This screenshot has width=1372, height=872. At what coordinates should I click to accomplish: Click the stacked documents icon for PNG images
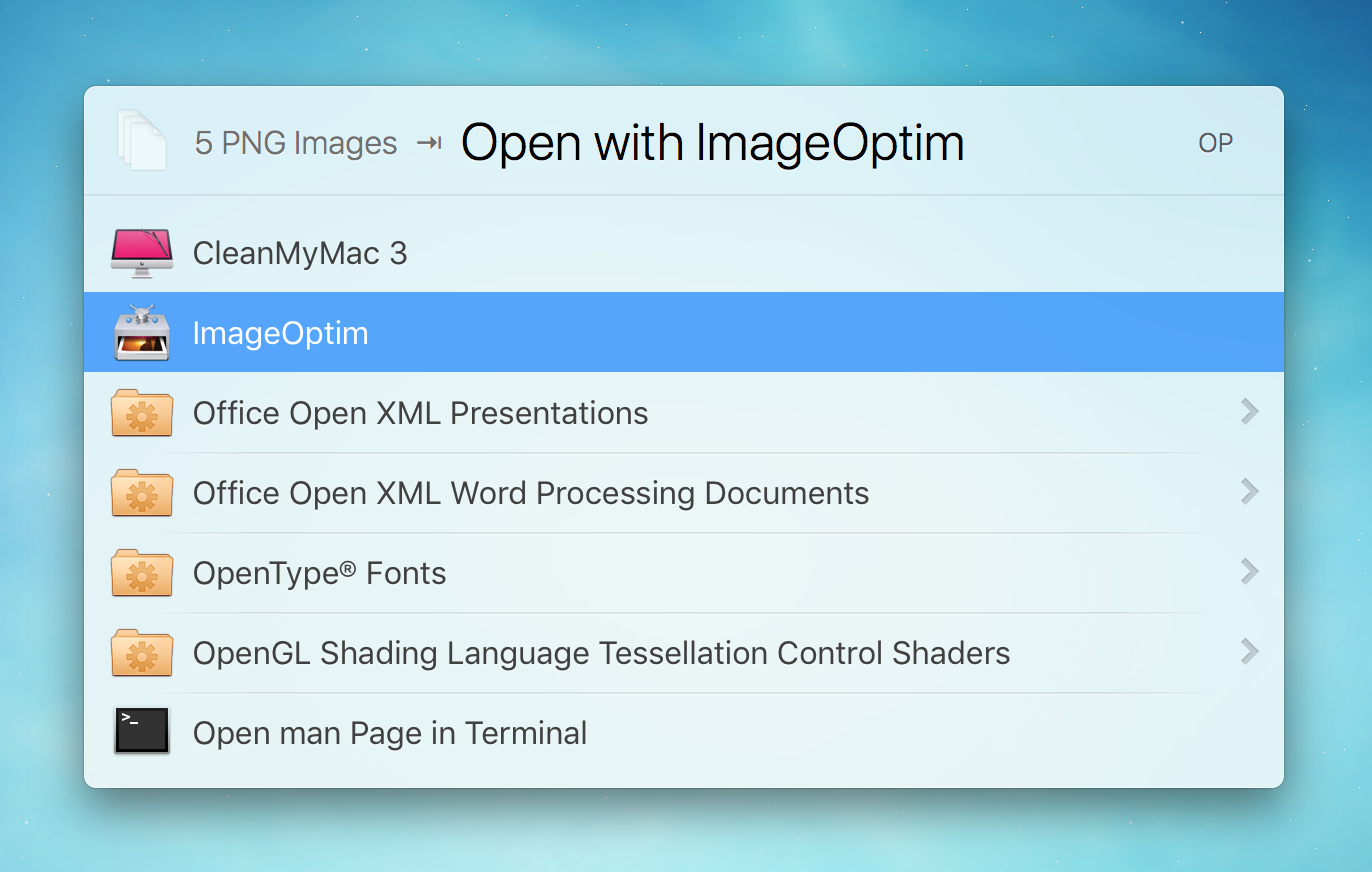[x=141, y=140]
